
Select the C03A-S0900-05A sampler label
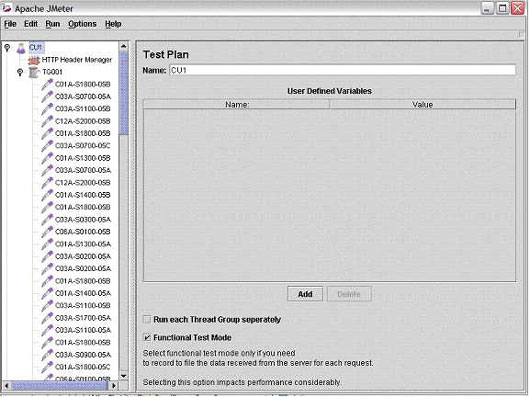click(83, 354)
